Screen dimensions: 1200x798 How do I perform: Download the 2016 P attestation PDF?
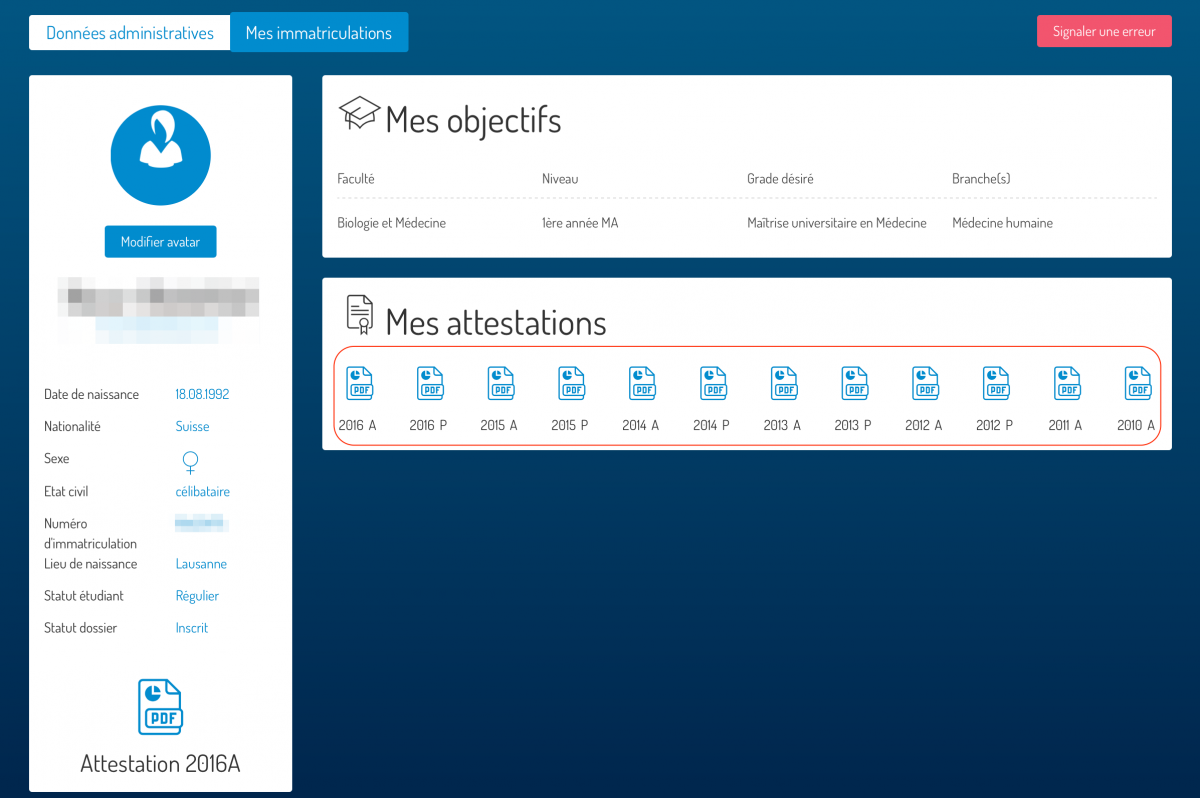(x=430, y=383)
